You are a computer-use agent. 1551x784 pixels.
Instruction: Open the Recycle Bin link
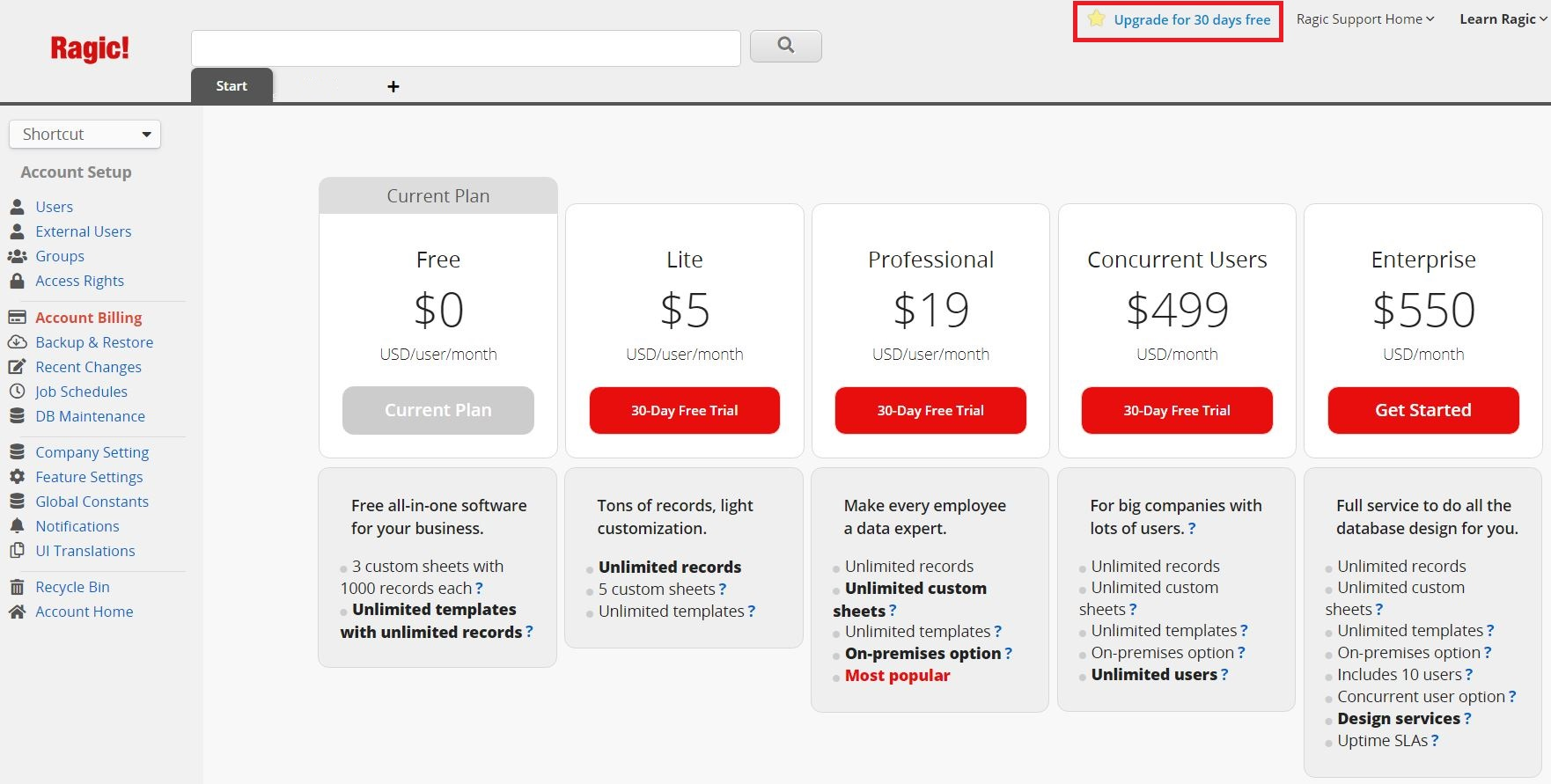click(x=73, y=587)
